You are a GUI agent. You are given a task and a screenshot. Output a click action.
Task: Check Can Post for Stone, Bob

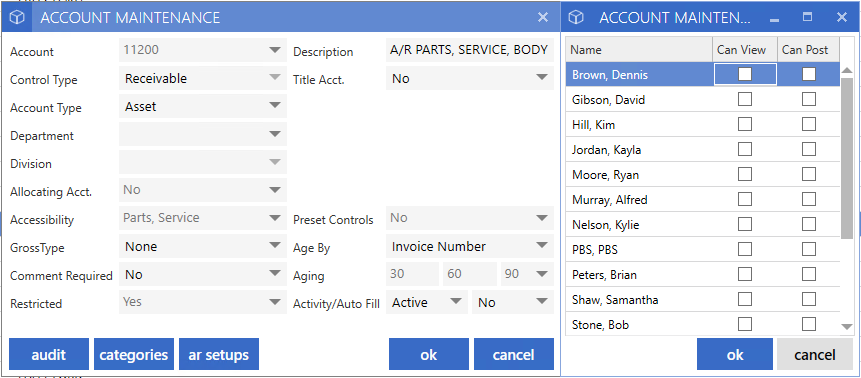[809, 324]
